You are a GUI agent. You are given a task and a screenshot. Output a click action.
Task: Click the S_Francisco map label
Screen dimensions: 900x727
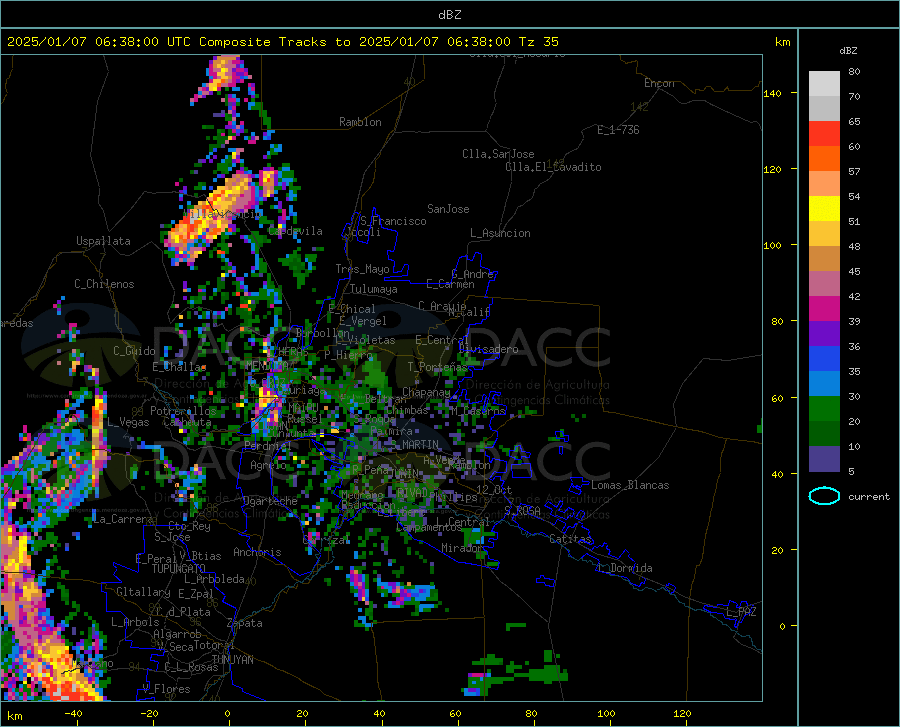393,221
